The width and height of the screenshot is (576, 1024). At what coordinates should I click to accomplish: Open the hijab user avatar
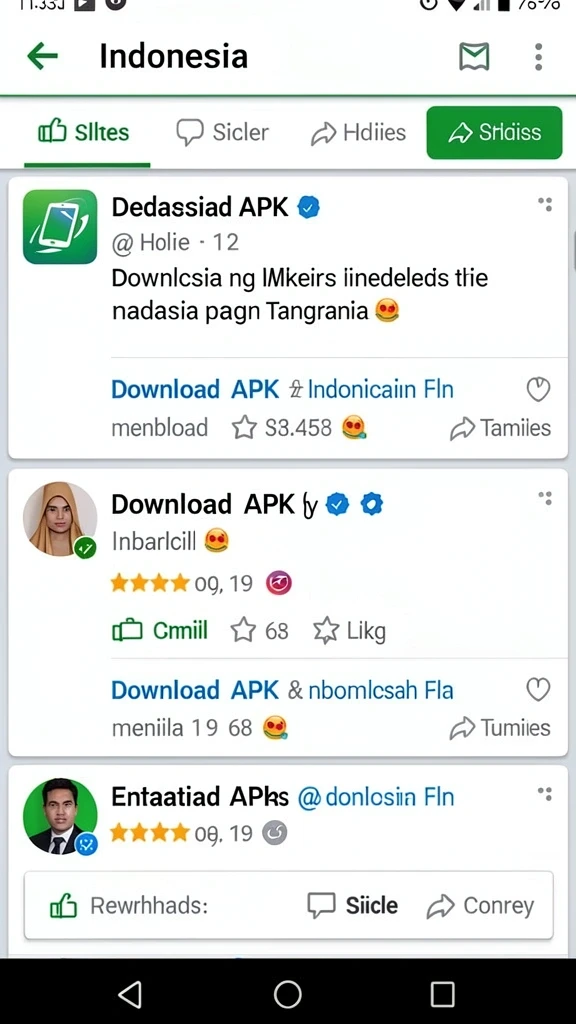click(60, 519)
